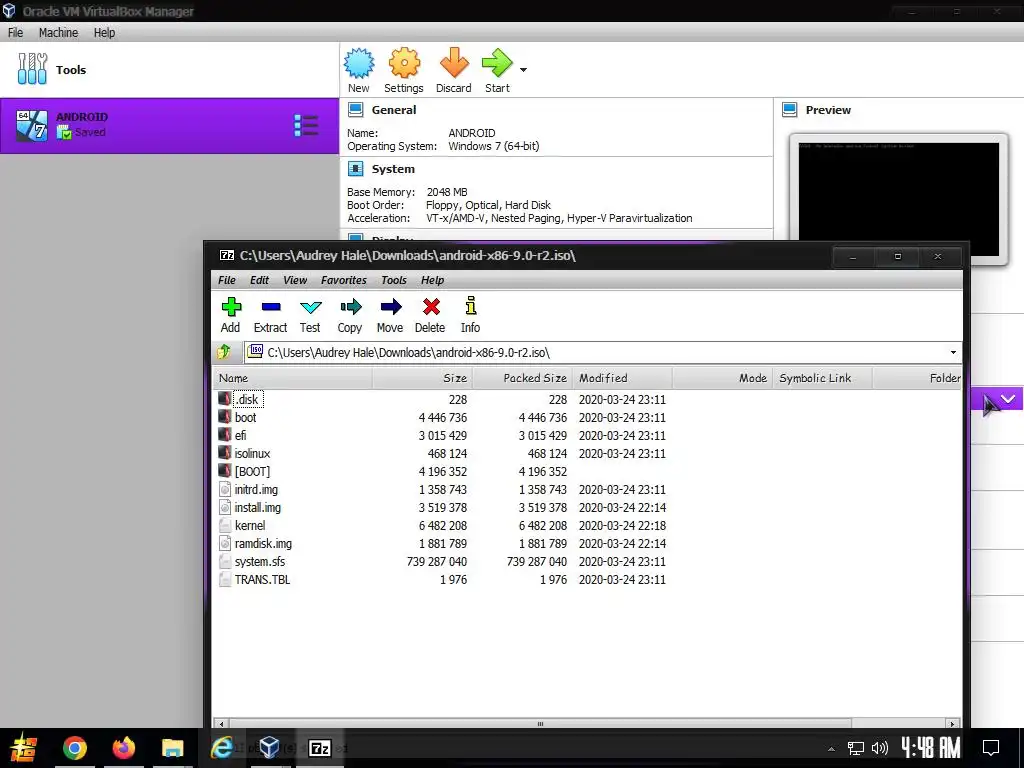Viewport: 1024px width, 768px height.
Task: Open the General section header in VirtualBox
Action: pyautogui.click(x=394, y=110)
